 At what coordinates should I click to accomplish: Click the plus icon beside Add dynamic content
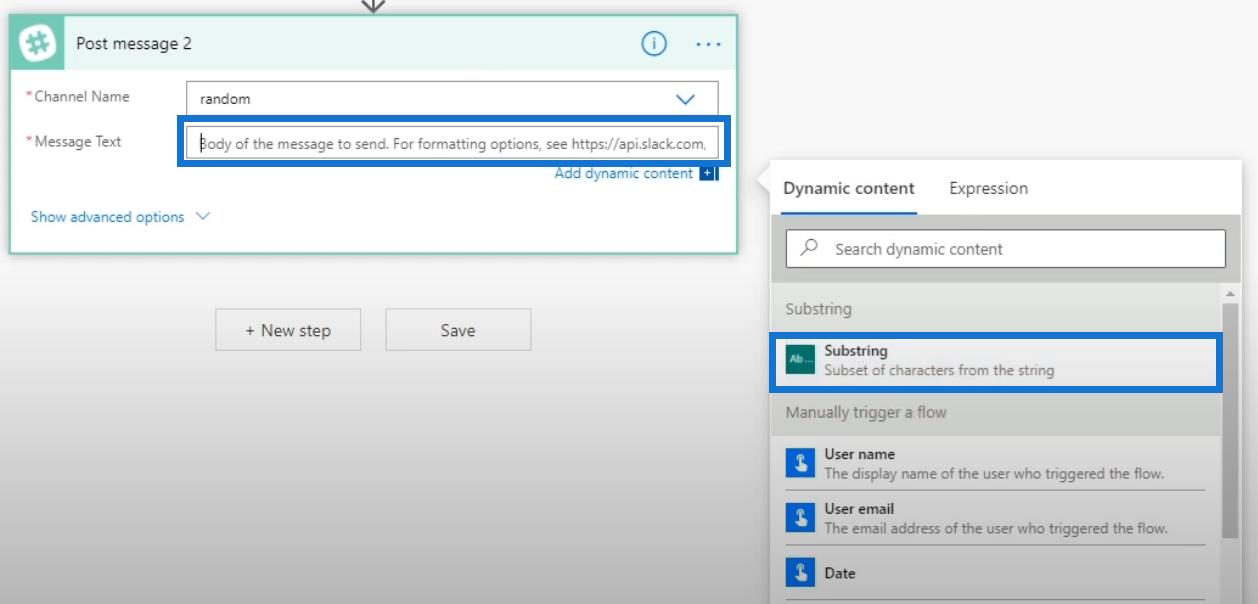click(x=708, y=173)
